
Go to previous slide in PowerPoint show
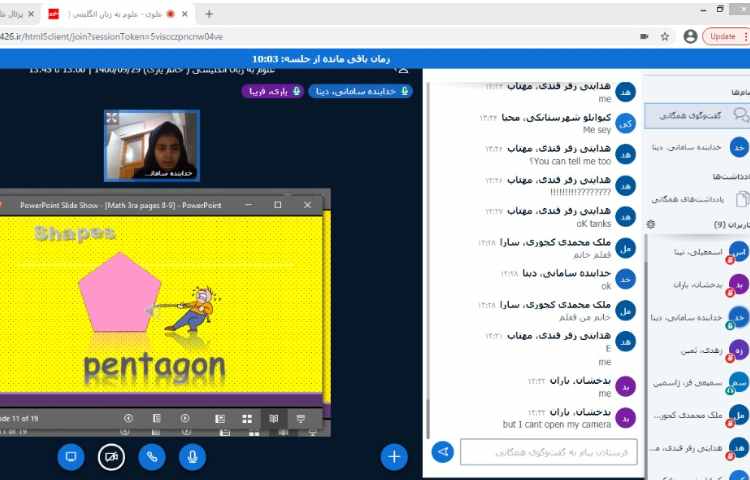coord(128,417)
